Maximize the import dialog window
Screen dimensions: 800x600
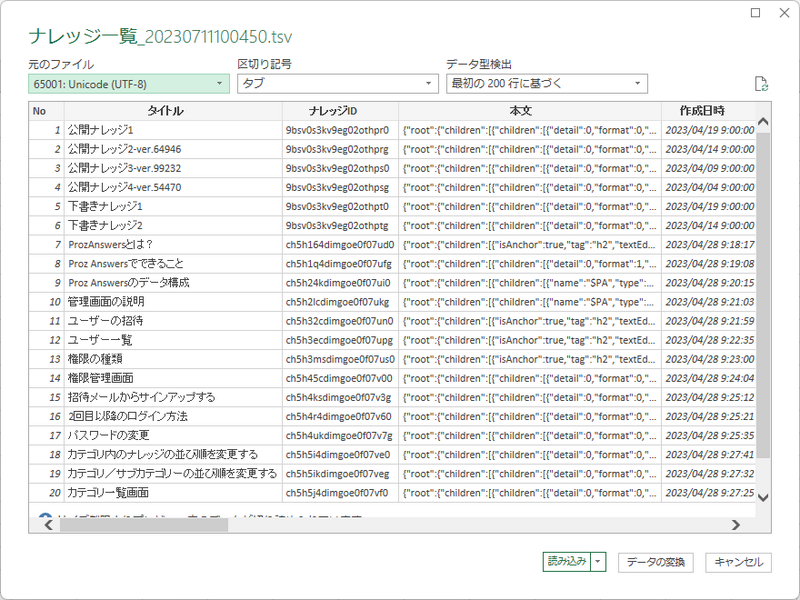click(756, 13)
